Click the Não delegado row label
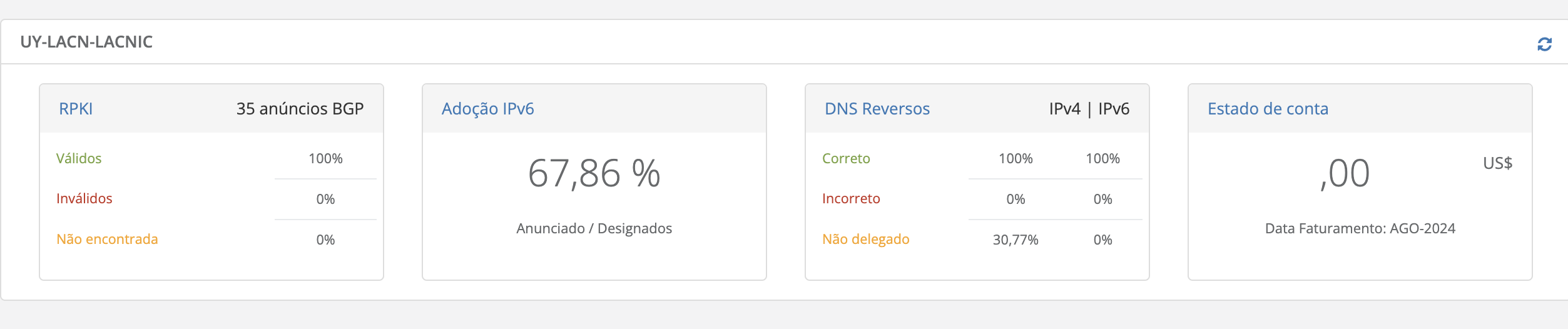 pyautogui.click(x=865, y=239)
